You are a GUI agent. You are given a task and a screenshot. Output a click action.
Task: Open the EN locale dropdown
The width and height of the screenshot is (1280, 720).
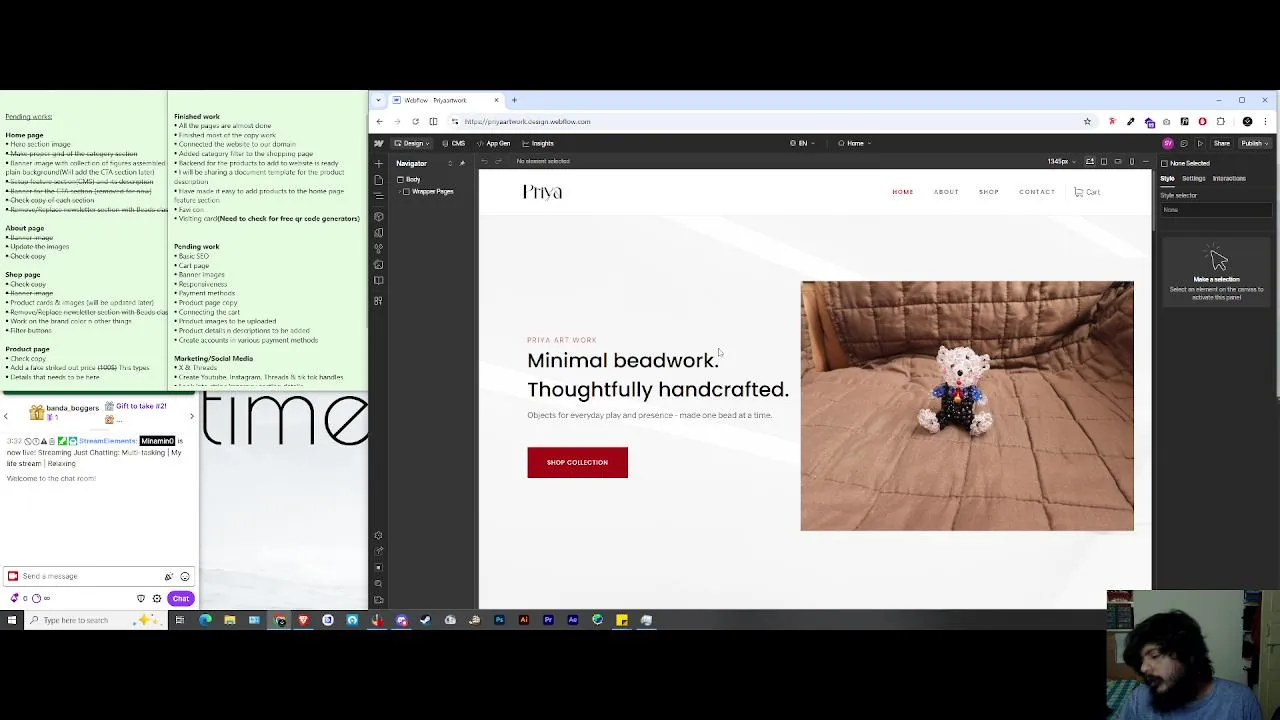click(801, 143)
